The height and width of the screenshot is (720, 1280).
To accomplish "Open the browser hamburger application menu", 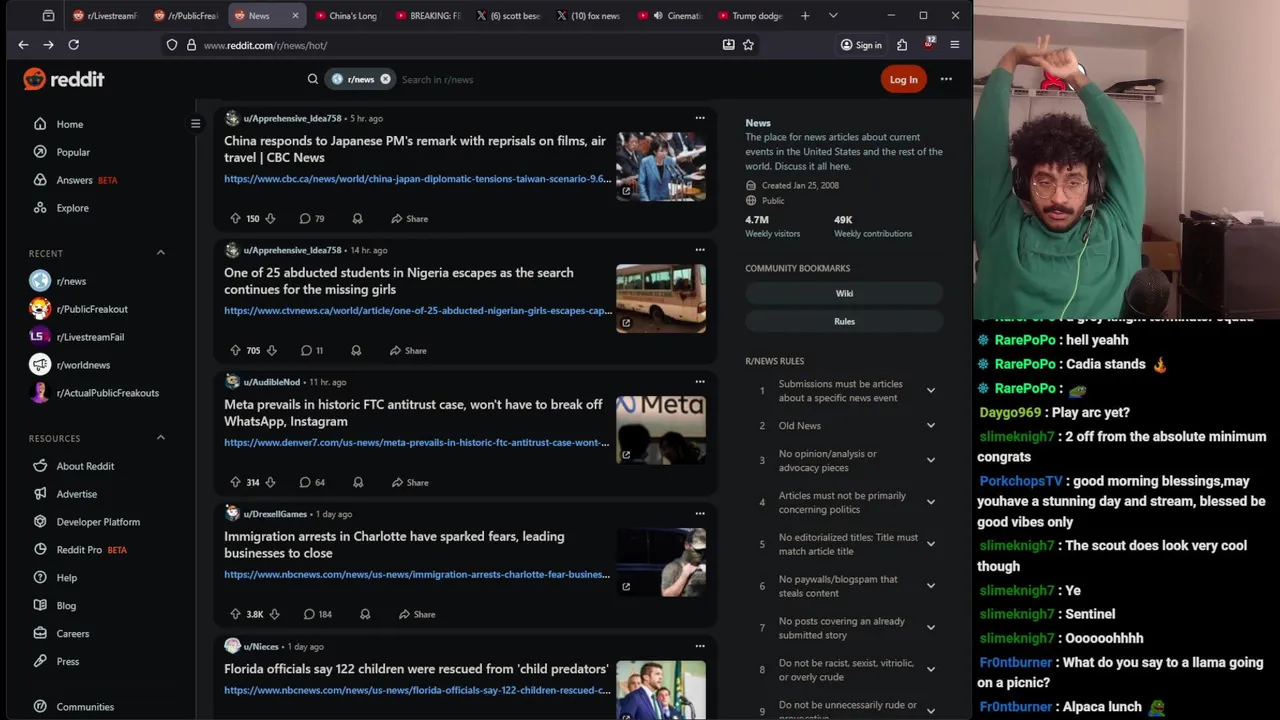I will [954, 45].
